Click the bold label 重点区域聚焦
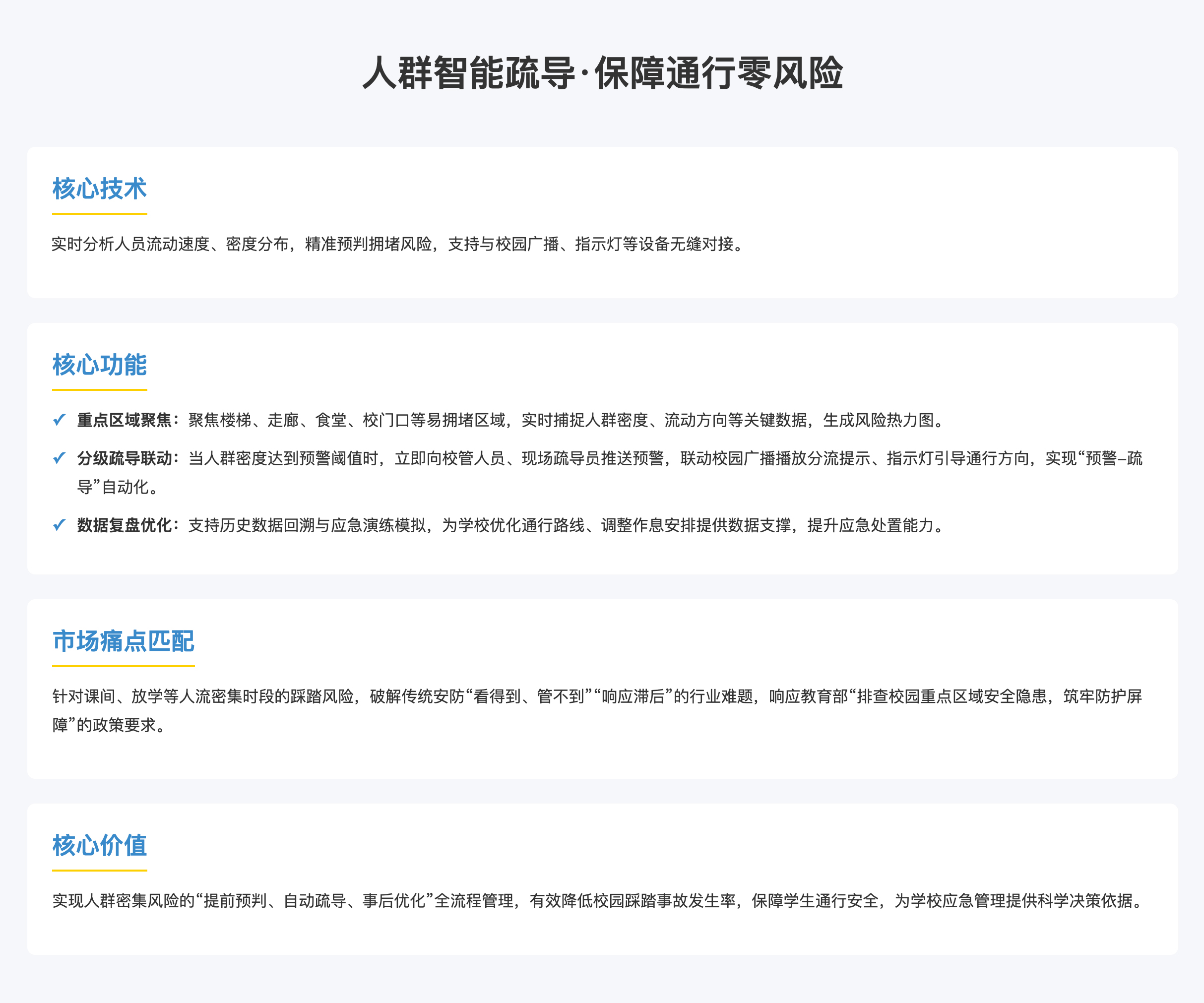 (x=125, y=420)
